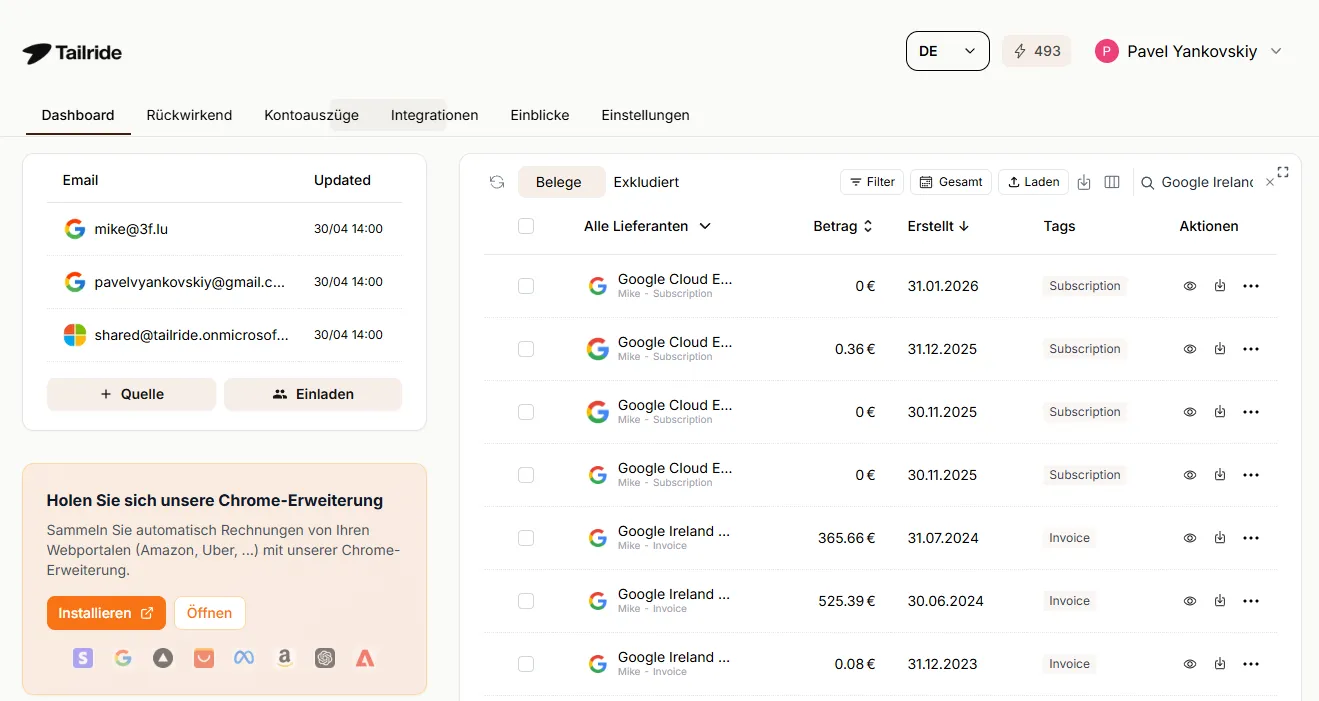
Task: Click the Amazon icon in the extension card
Action: [284, 658]
